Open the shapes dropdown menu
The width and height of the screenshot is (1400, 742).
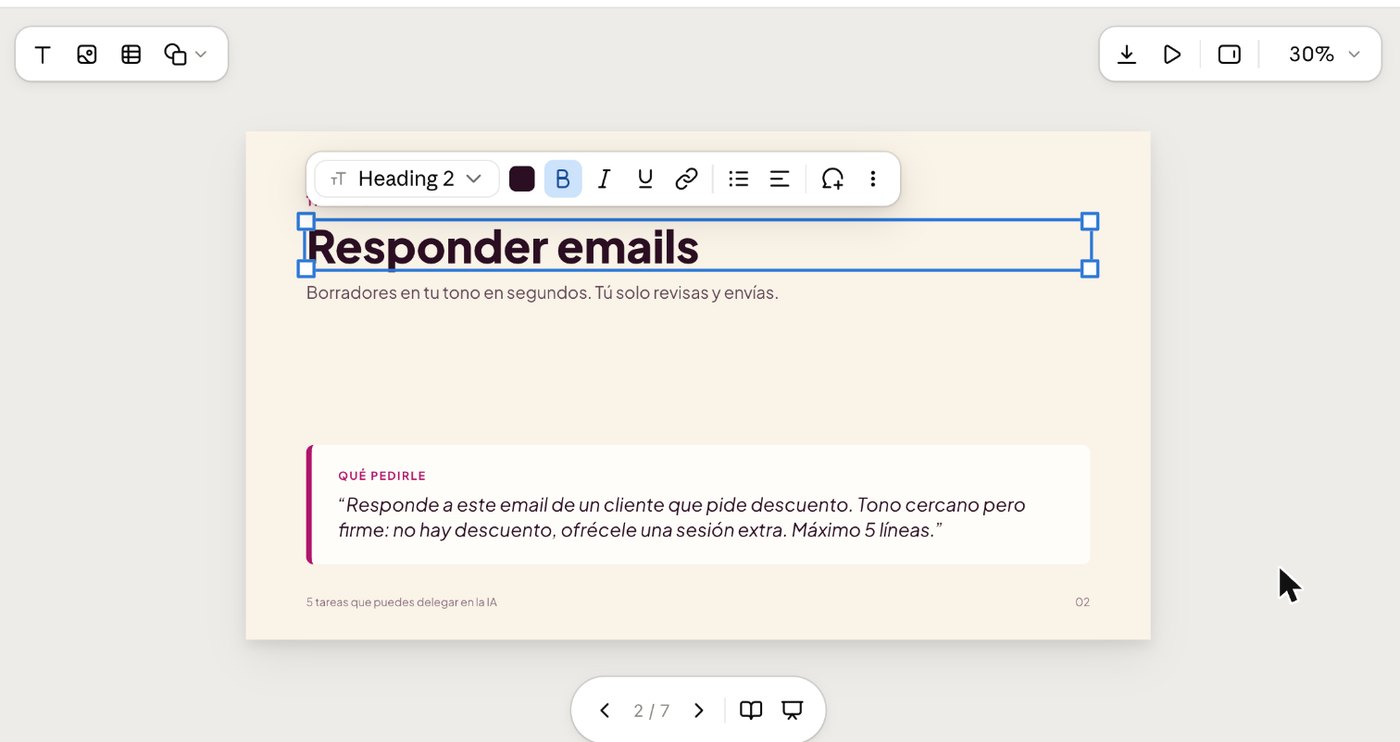[x=186, y=55]
